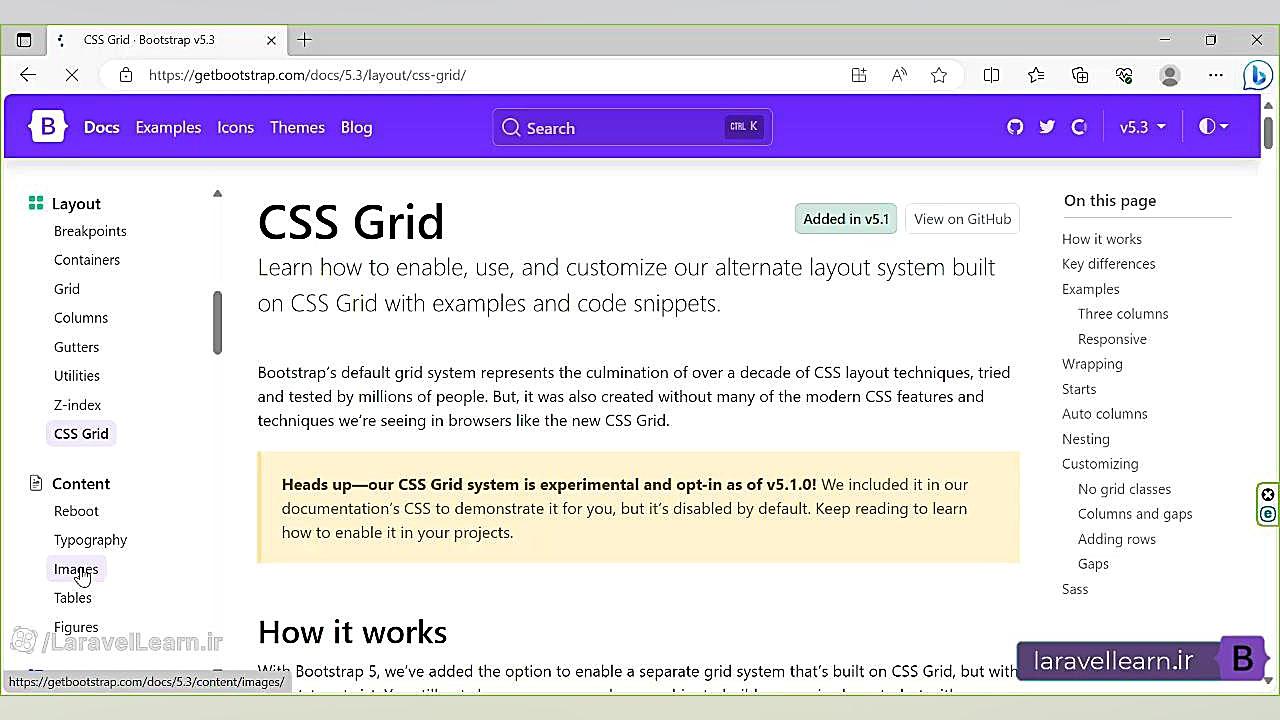The width and height of the screenshot is (1280, 720).
Task: Open Icons in navbar
Action: point(235,127)
